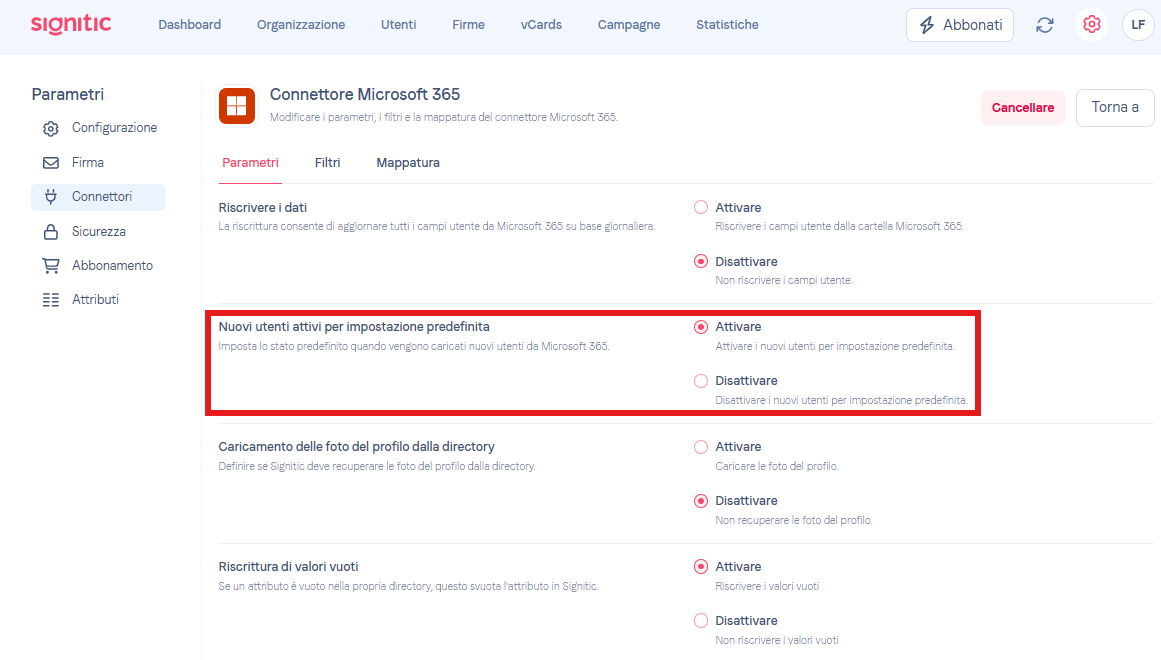Open the Firme menu item
The image size is (1161, 660).
point(469,24)
